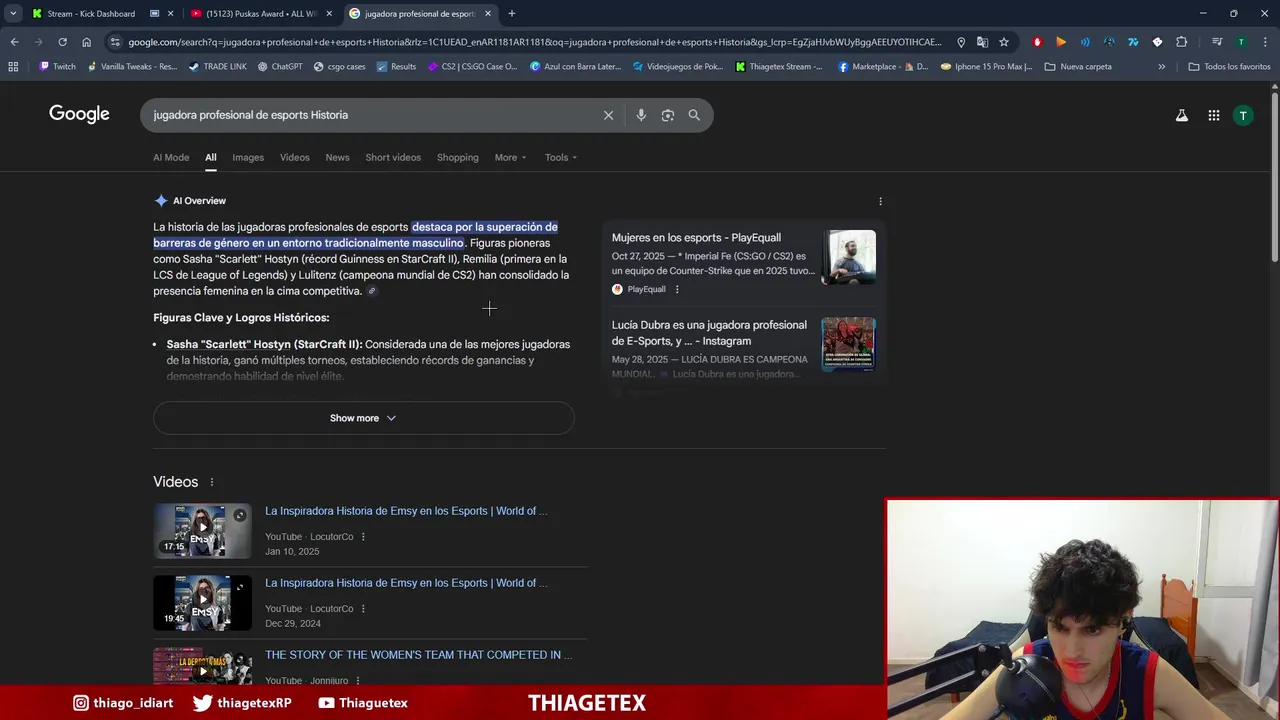Open the red hand ad-blocker extension

point(1037,42)
